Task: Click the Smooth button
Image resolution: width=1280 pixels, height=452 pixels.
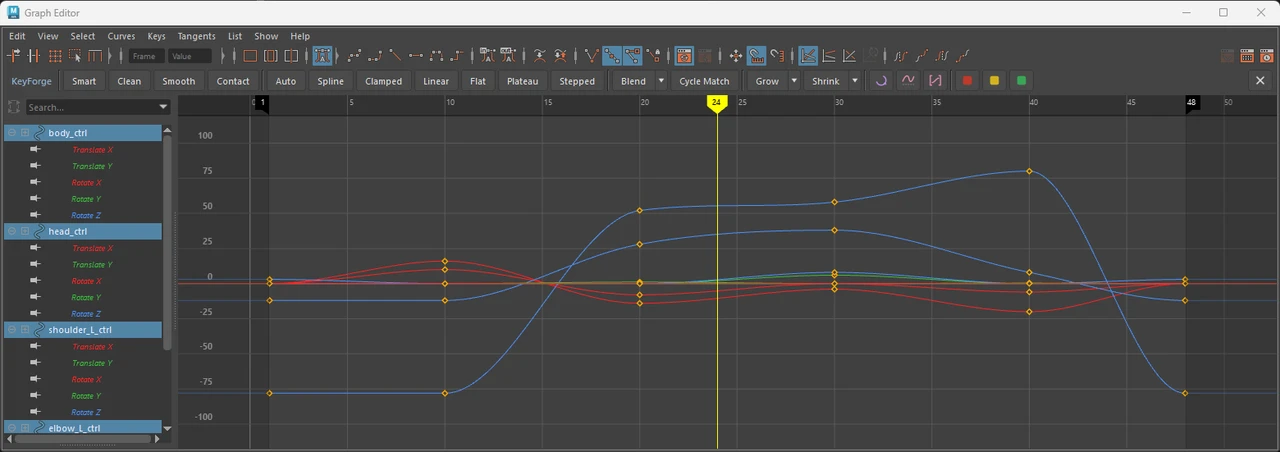Action: tap(178, 81)
